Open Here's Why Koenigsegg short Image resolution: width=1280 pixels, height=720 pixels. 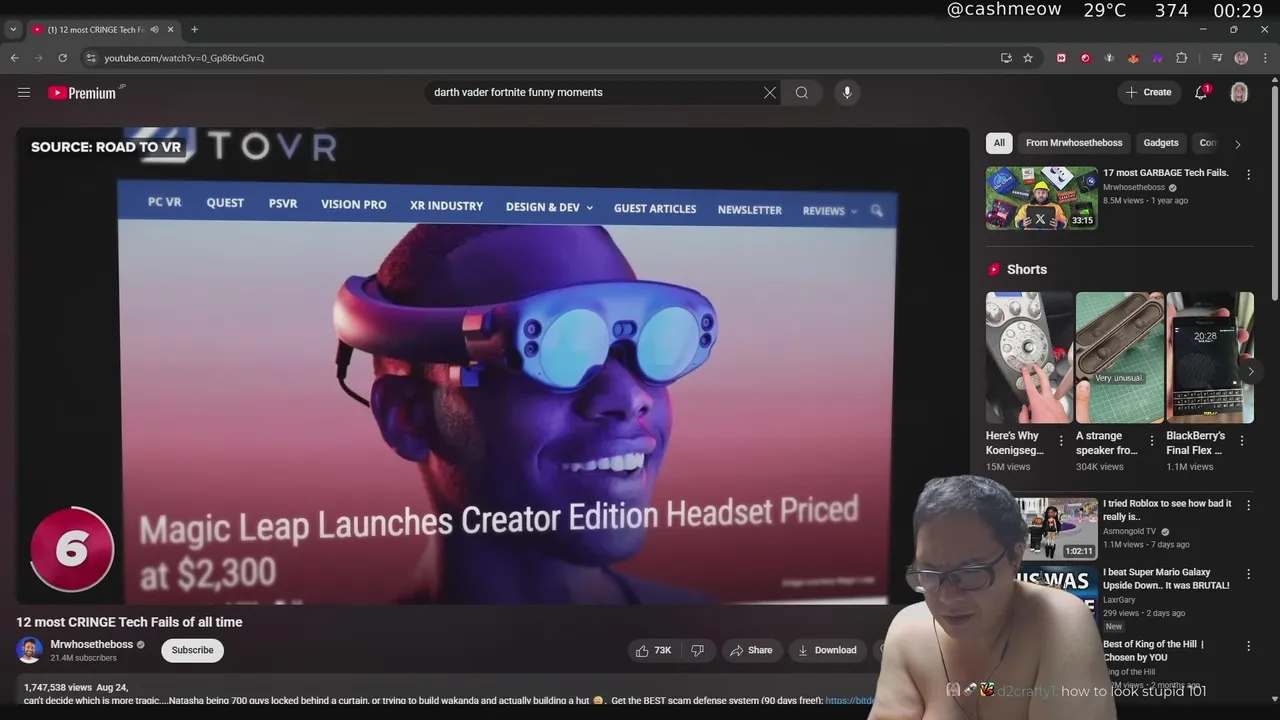[x=1029, y=357]
